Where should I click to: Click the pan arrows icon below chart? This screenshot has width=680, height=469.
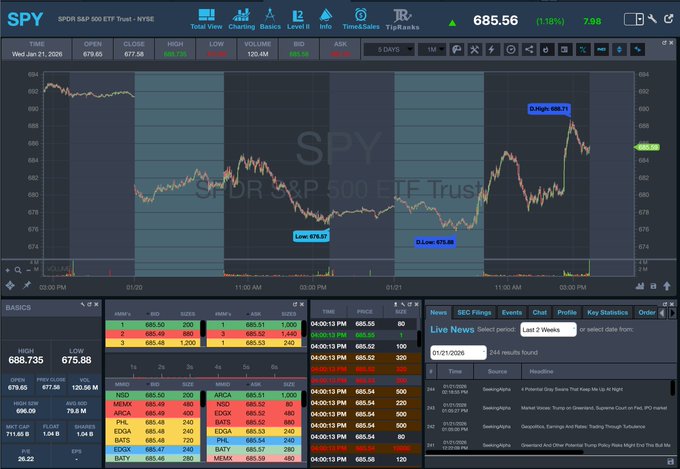pos(10,285)
